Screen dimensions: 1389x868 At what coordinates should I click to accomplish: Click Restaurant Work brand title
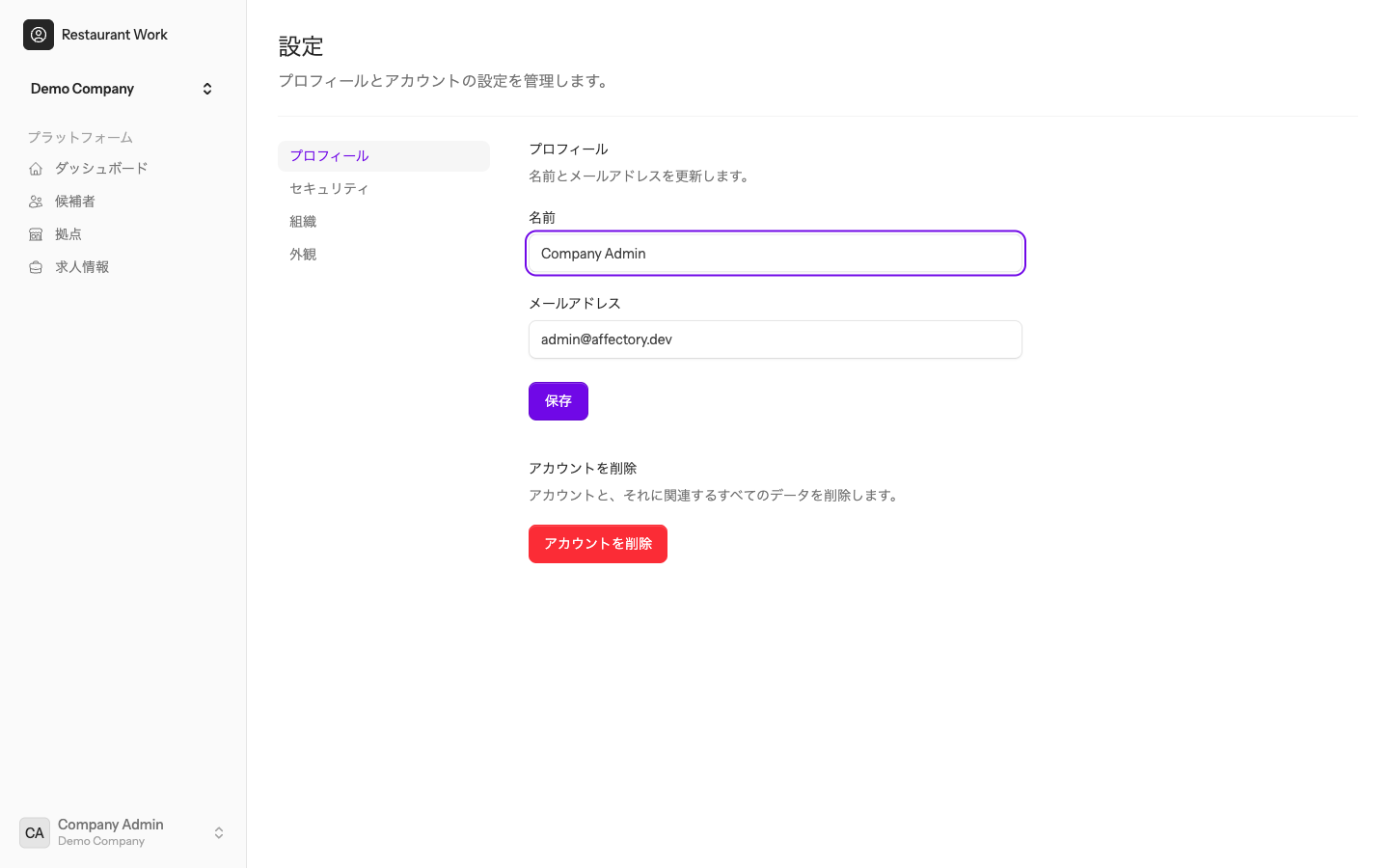coord(115,35)
